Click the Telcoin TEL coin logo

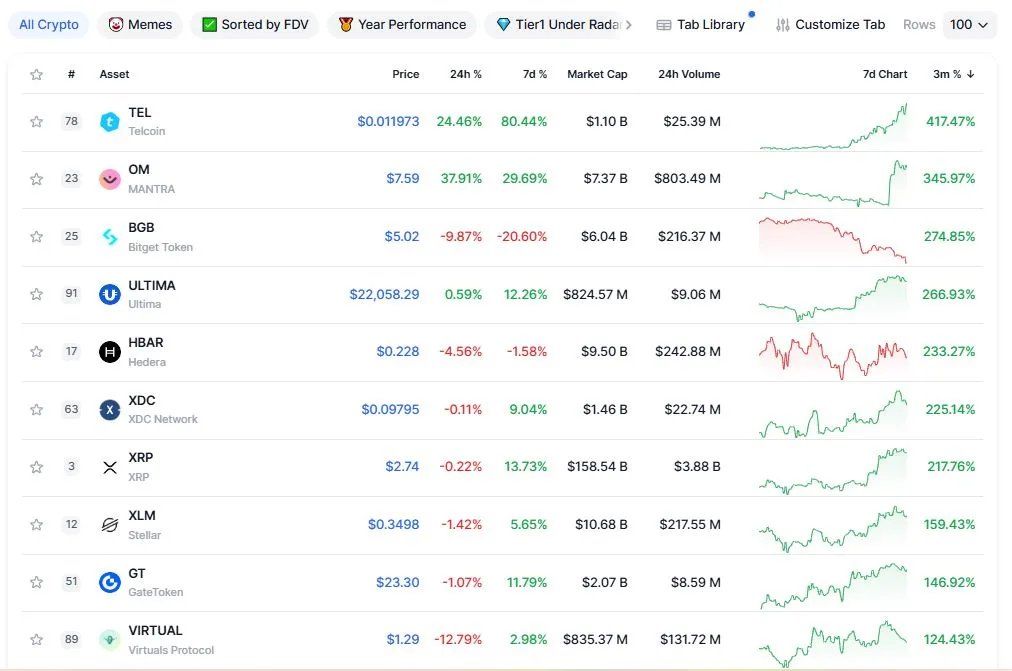coord(110,121)
